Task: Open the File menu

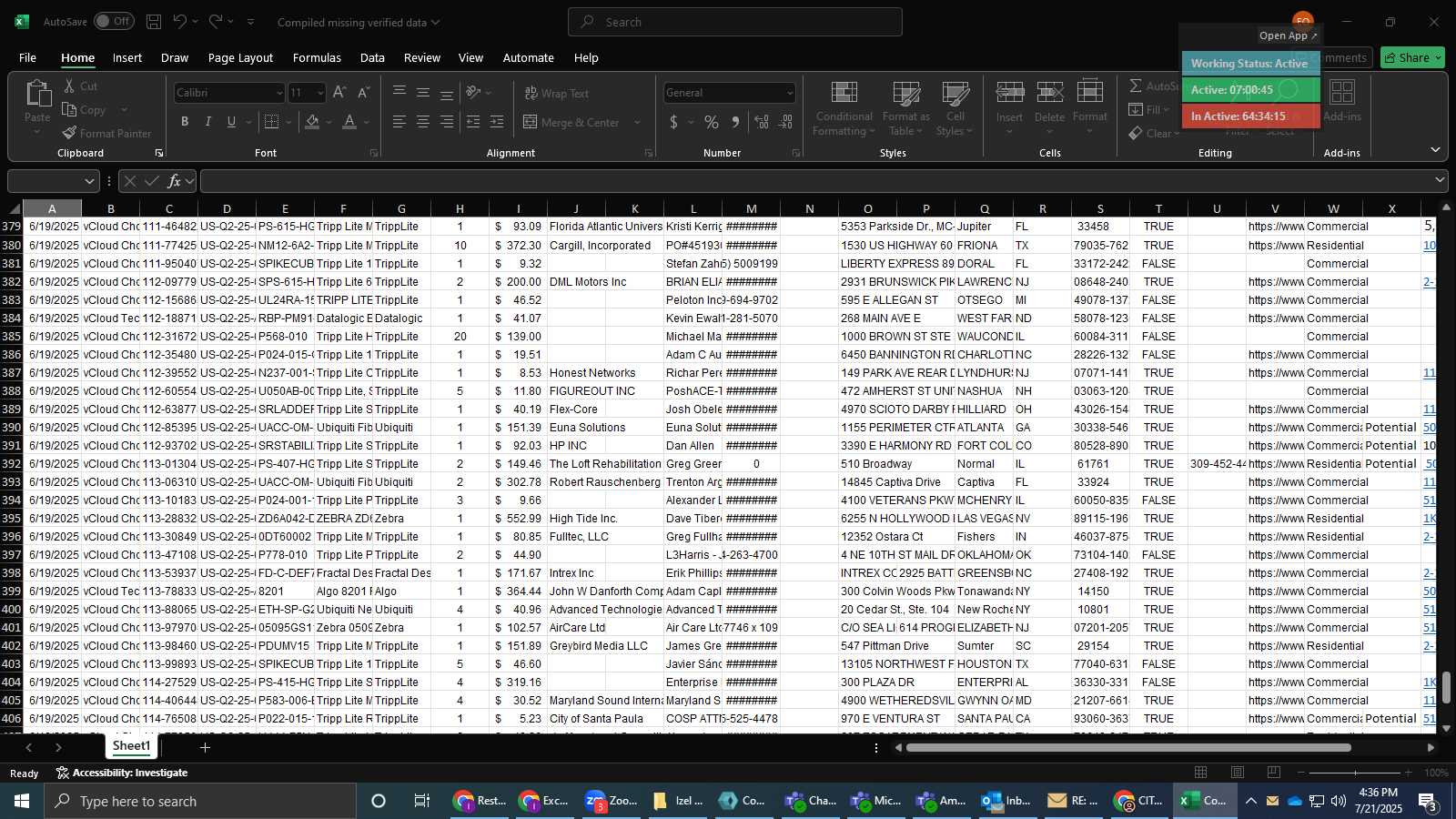Action: (28, 57)
